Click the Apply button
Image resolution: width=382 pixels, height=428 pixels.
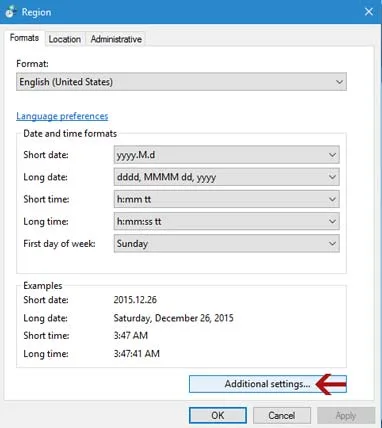point(346,415)
